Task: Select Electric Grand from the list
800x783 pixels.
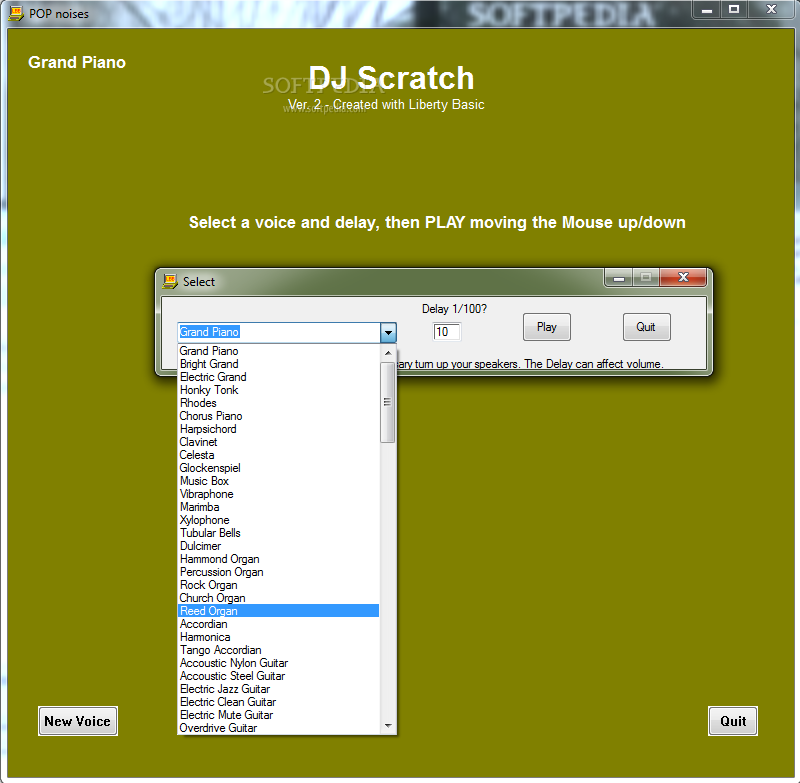Action: point(279,377)
